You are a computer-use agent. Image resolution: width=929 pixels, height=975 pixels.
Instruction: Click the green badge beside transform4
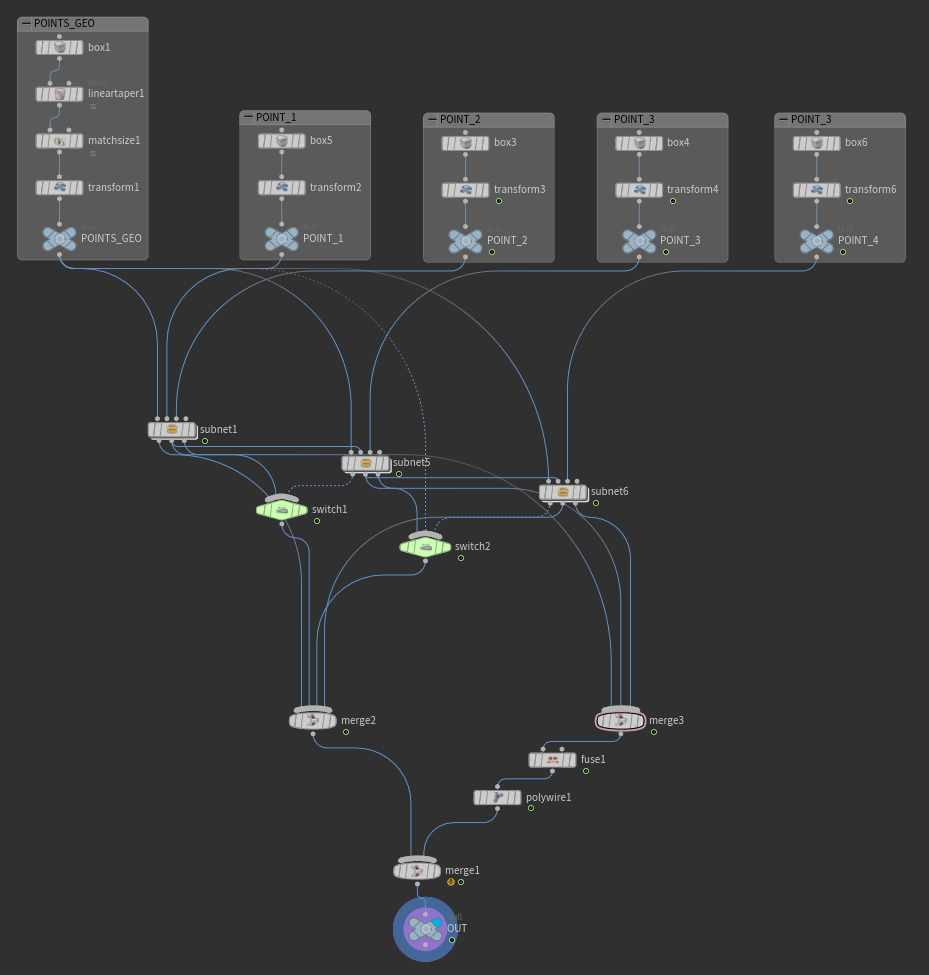click(x=673, y=201)
